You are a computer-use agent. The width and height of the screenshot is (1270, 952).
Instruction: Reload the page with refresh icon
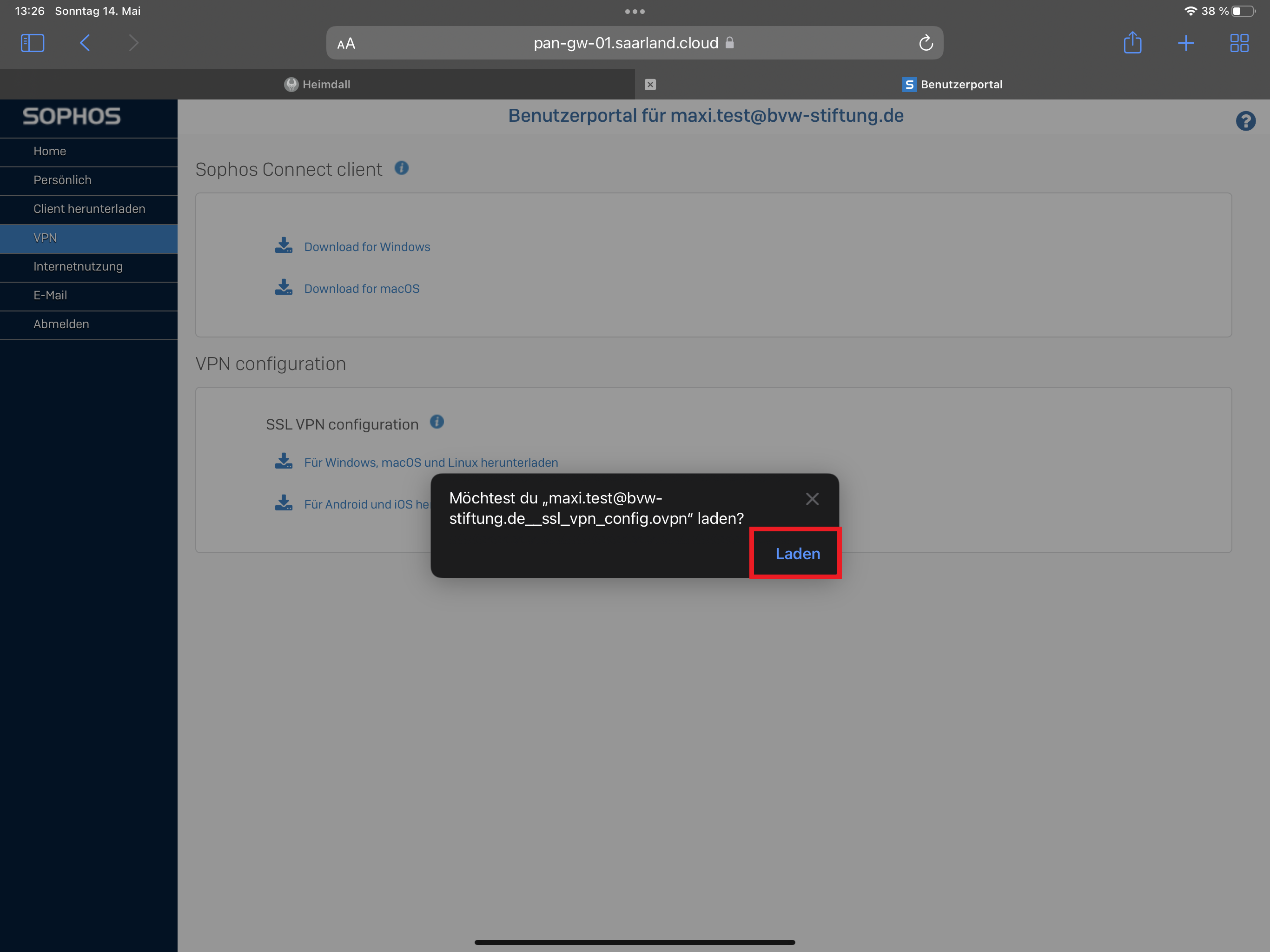(x=926, y=43)
